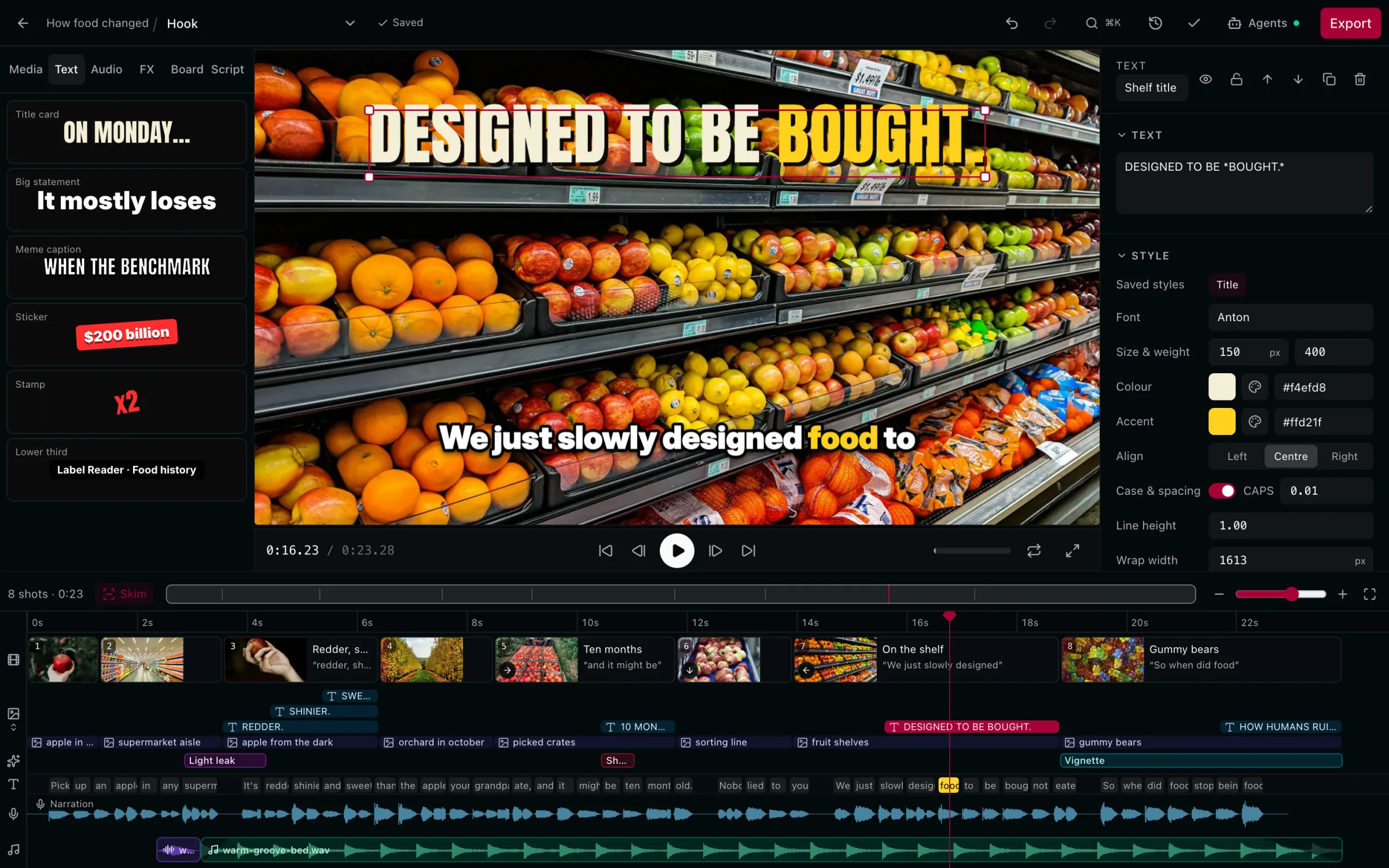Open the scene dropdown next to Hook
Viewport: 1389px width, 868px height.
tap(350, 23)
